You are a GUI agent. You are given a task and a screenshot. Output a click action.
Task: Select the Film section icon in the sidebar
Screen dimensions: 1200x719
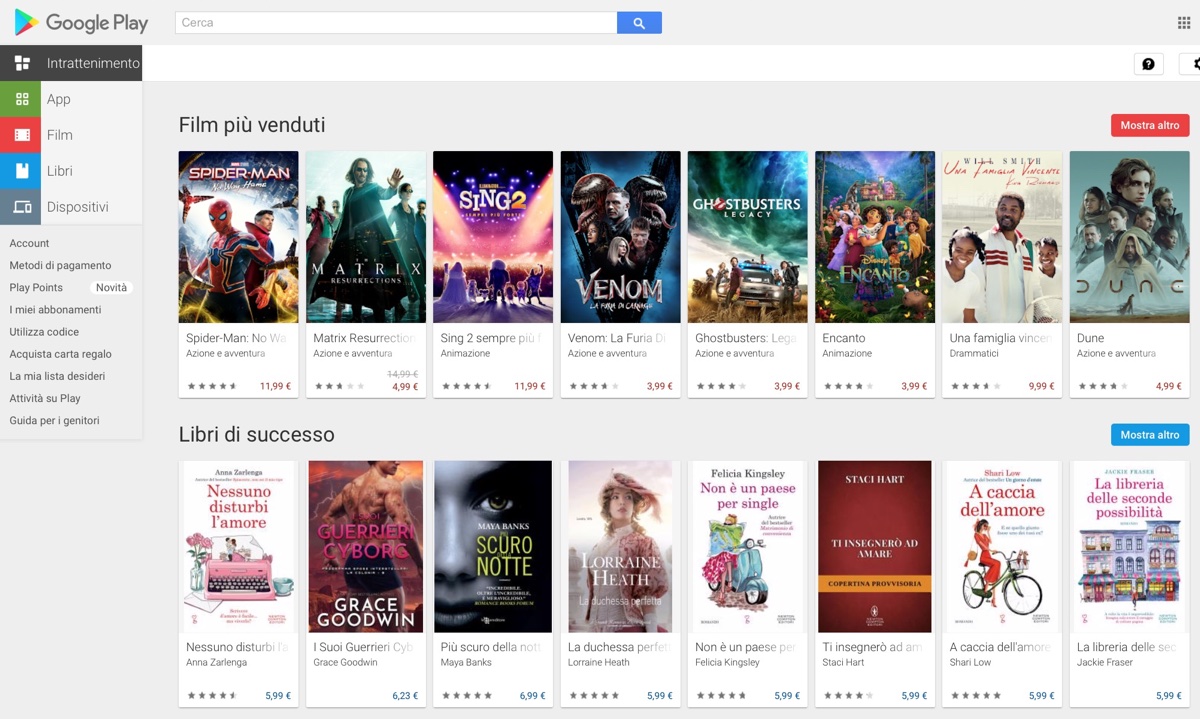tap(22, 135)
